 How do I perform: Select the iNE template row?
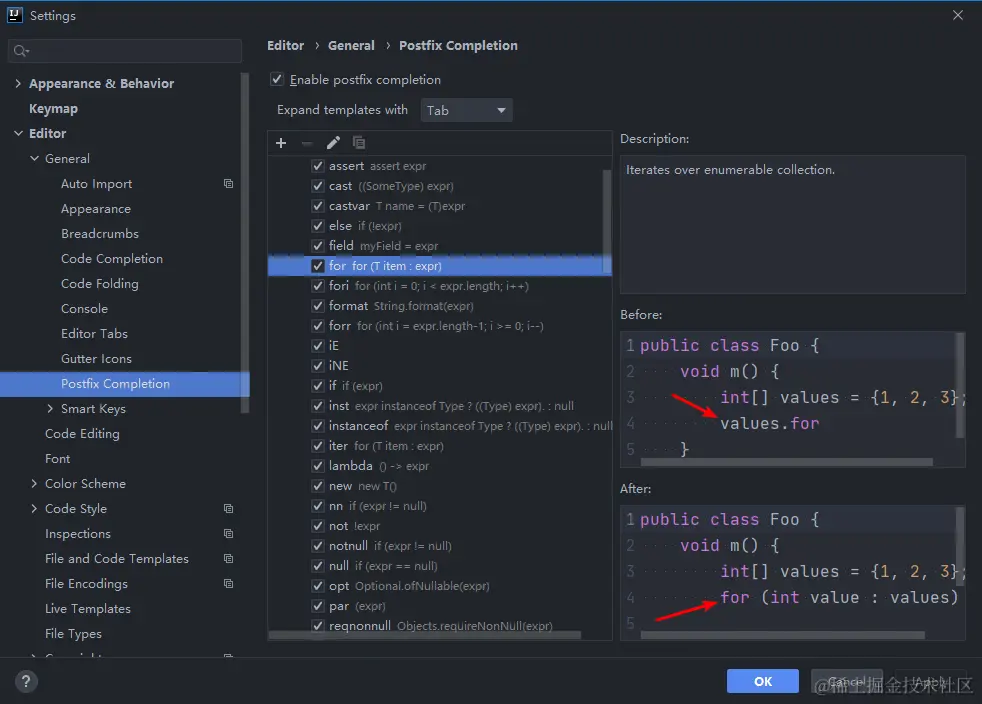click(440, 366)
